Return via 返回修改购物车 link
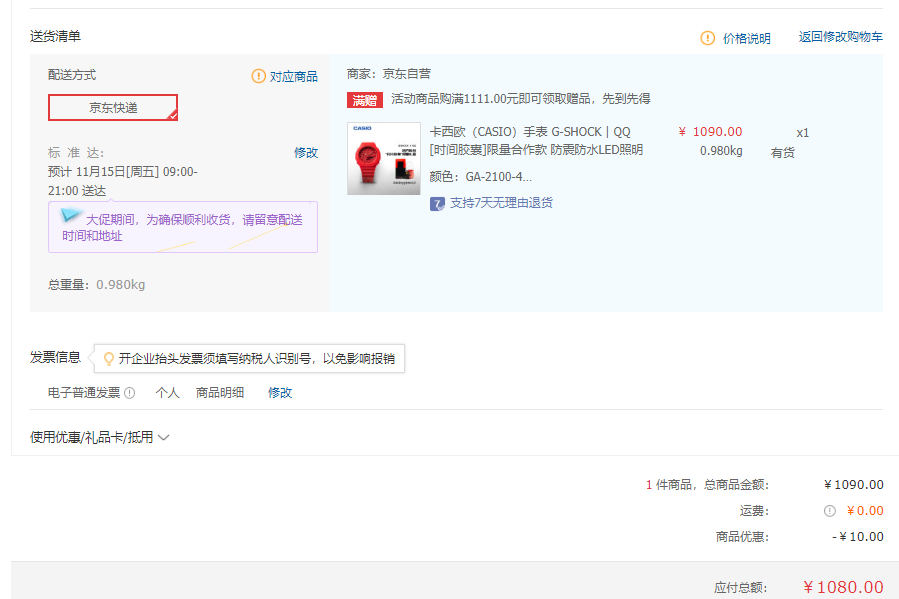Viewport: 899px width, 599px height. point(841,37)
